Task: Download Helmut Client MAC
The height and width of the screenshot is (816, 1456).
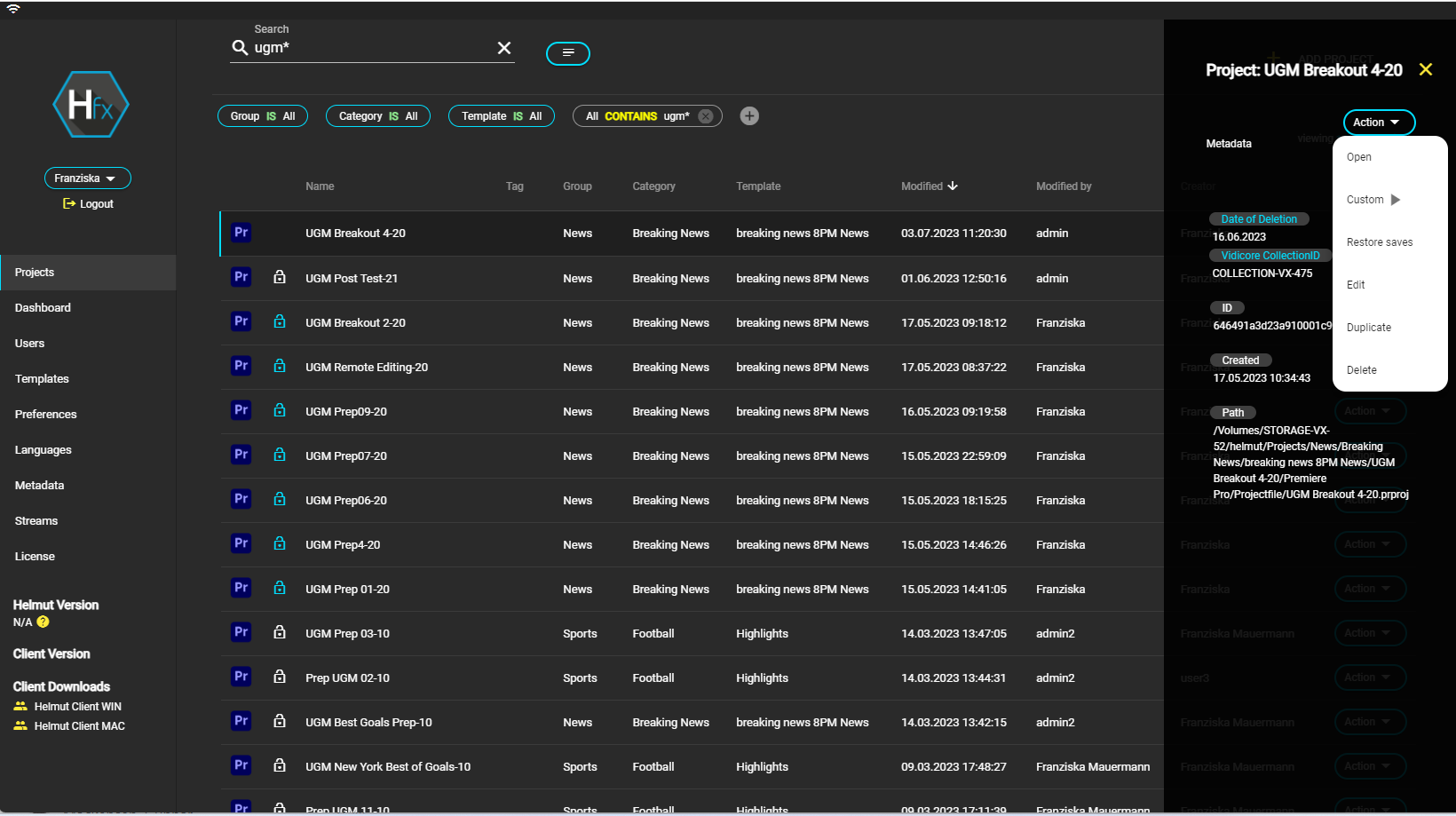Action: coord(79,726)
